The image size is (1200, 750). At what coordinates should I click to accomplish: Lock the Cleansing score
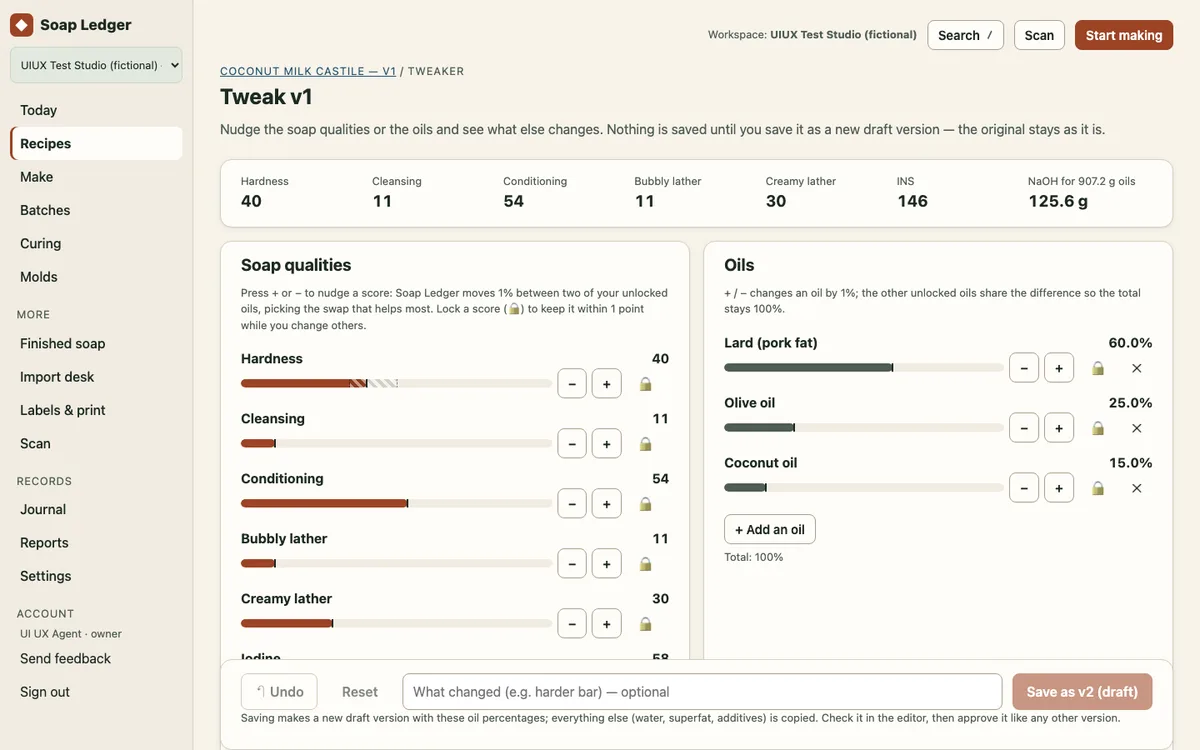coord(645,444)
